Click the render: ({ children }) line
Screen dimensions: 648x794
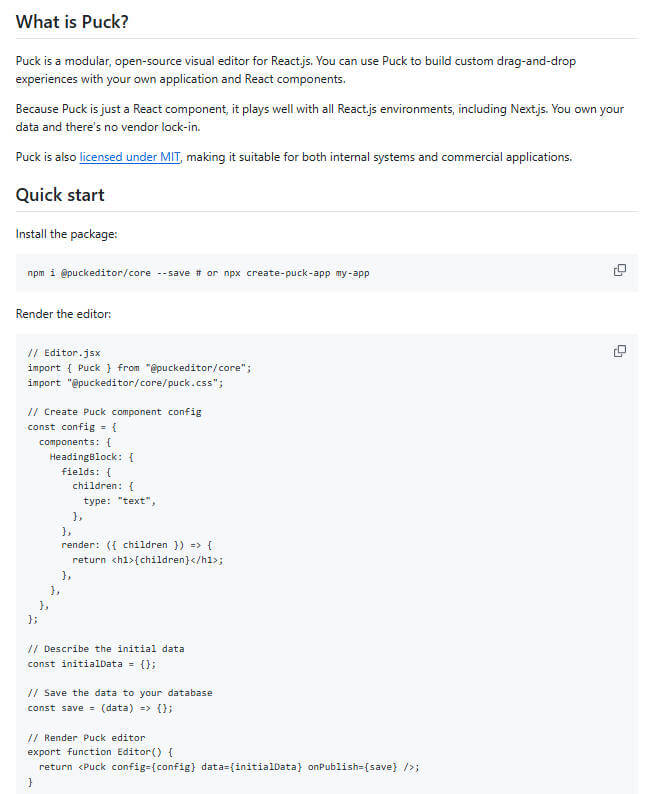pyautogui.click(x=137, y=545)
